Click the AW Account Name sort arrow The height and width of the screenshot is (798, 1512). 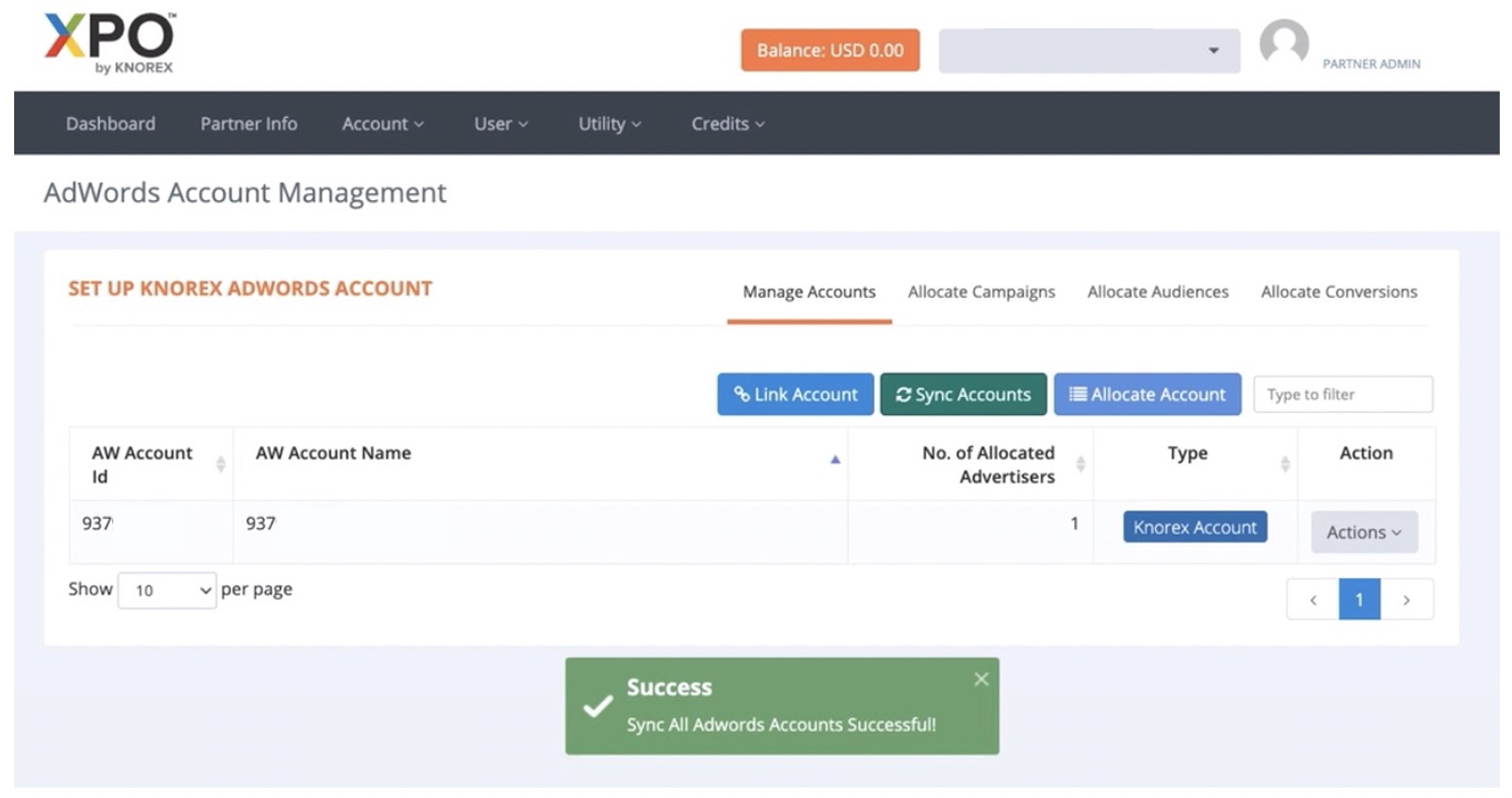834,459
